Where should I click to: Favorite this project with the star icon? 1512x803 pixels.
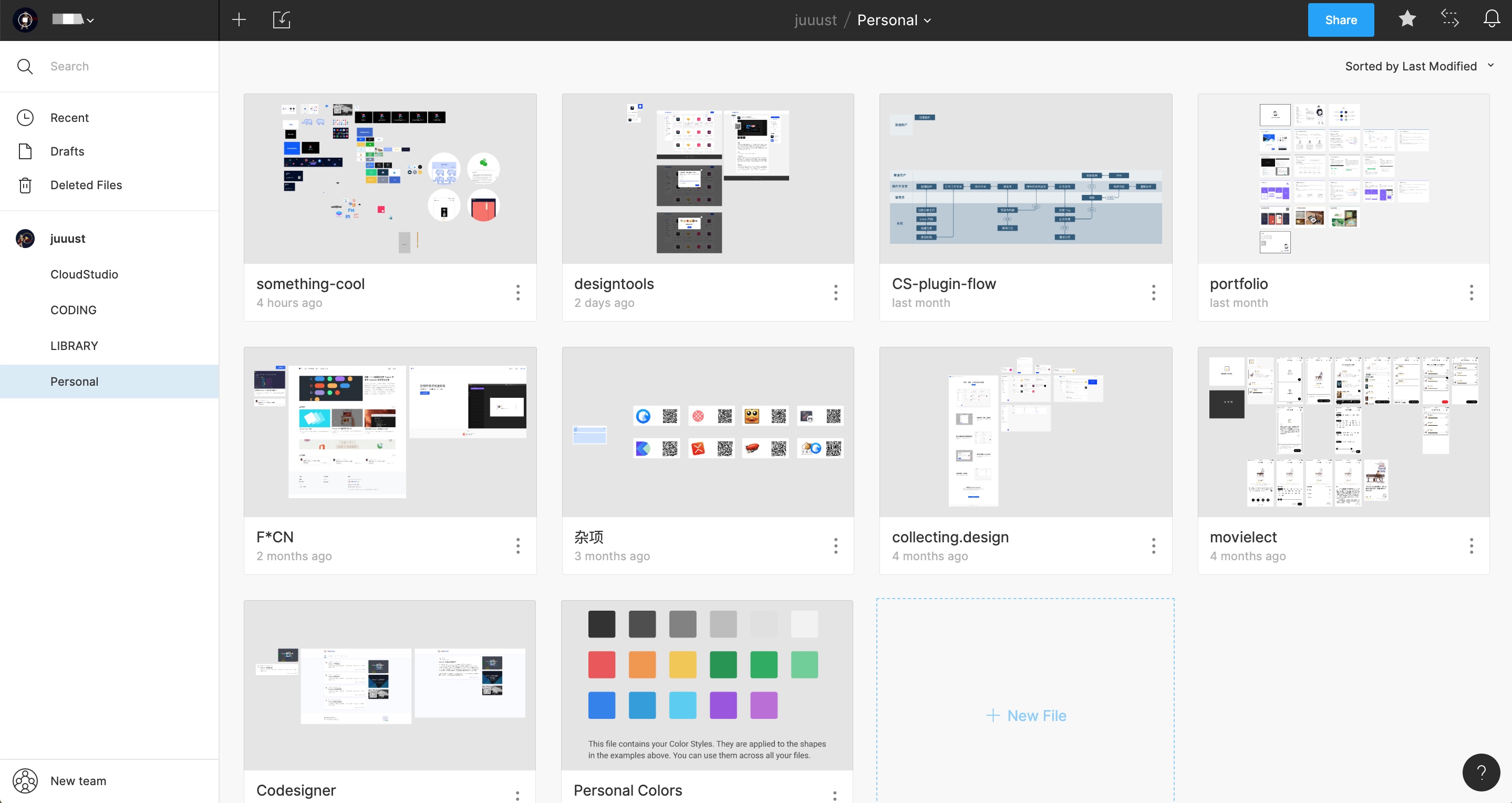click(x=1407, y=19)
